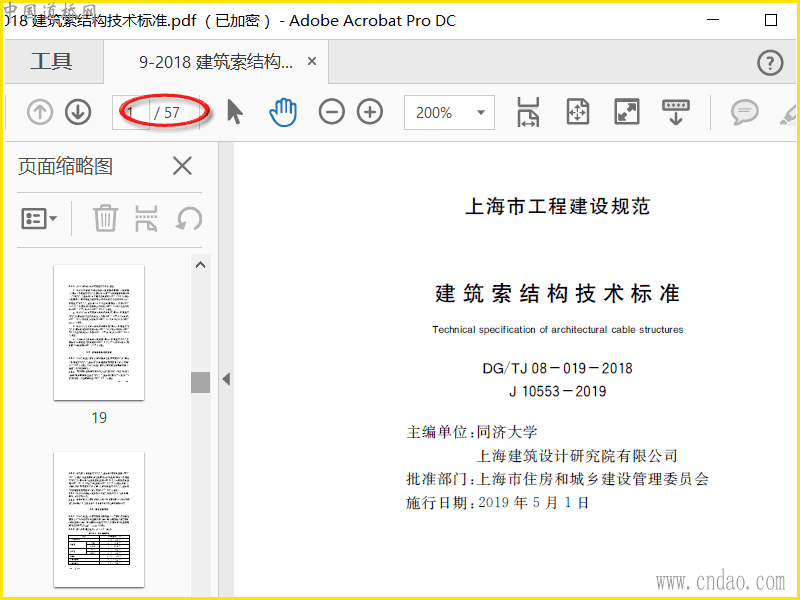Click the insert/split pages icon in thumbnails

coord(146,218)
